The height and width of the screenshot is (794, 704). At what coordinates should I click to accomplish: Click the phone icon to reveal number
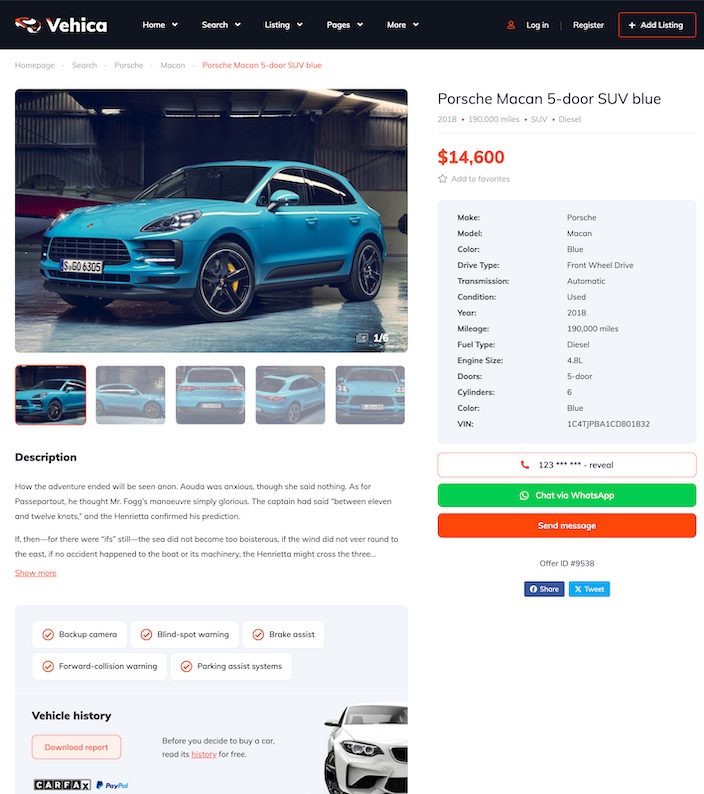point(525,465)
